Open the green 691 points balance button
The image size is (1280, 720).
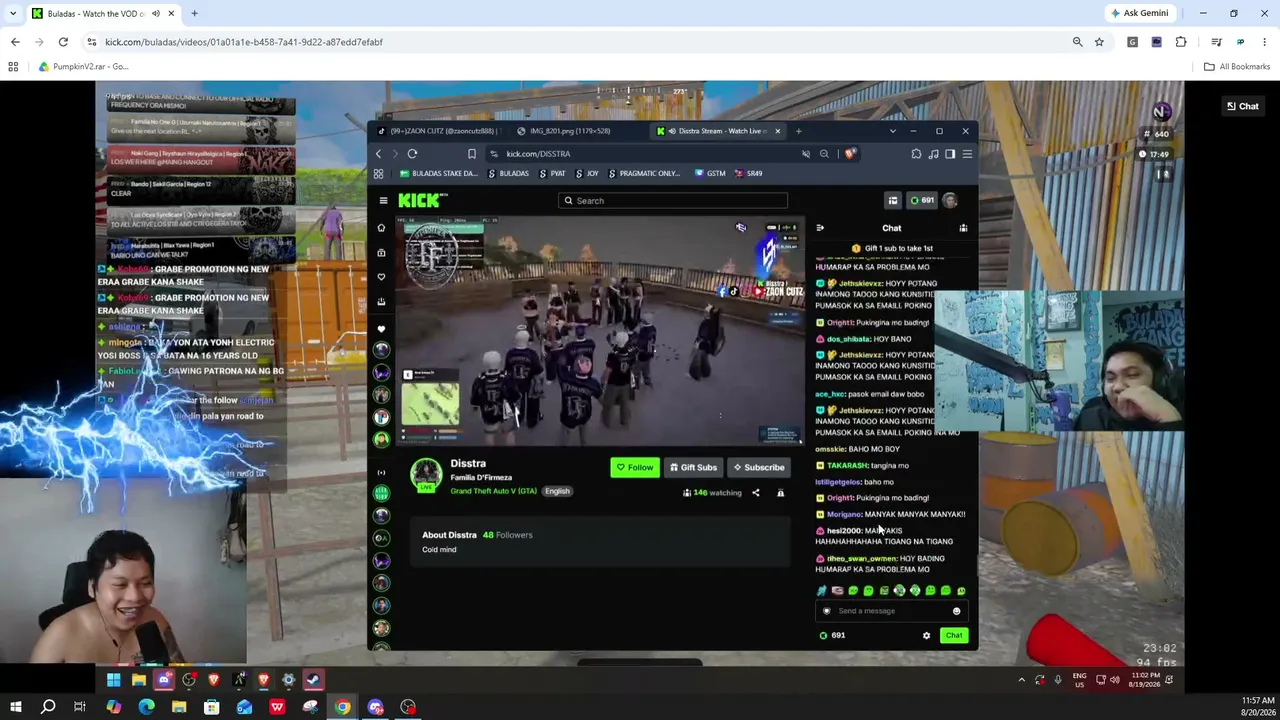coord(922,201)
